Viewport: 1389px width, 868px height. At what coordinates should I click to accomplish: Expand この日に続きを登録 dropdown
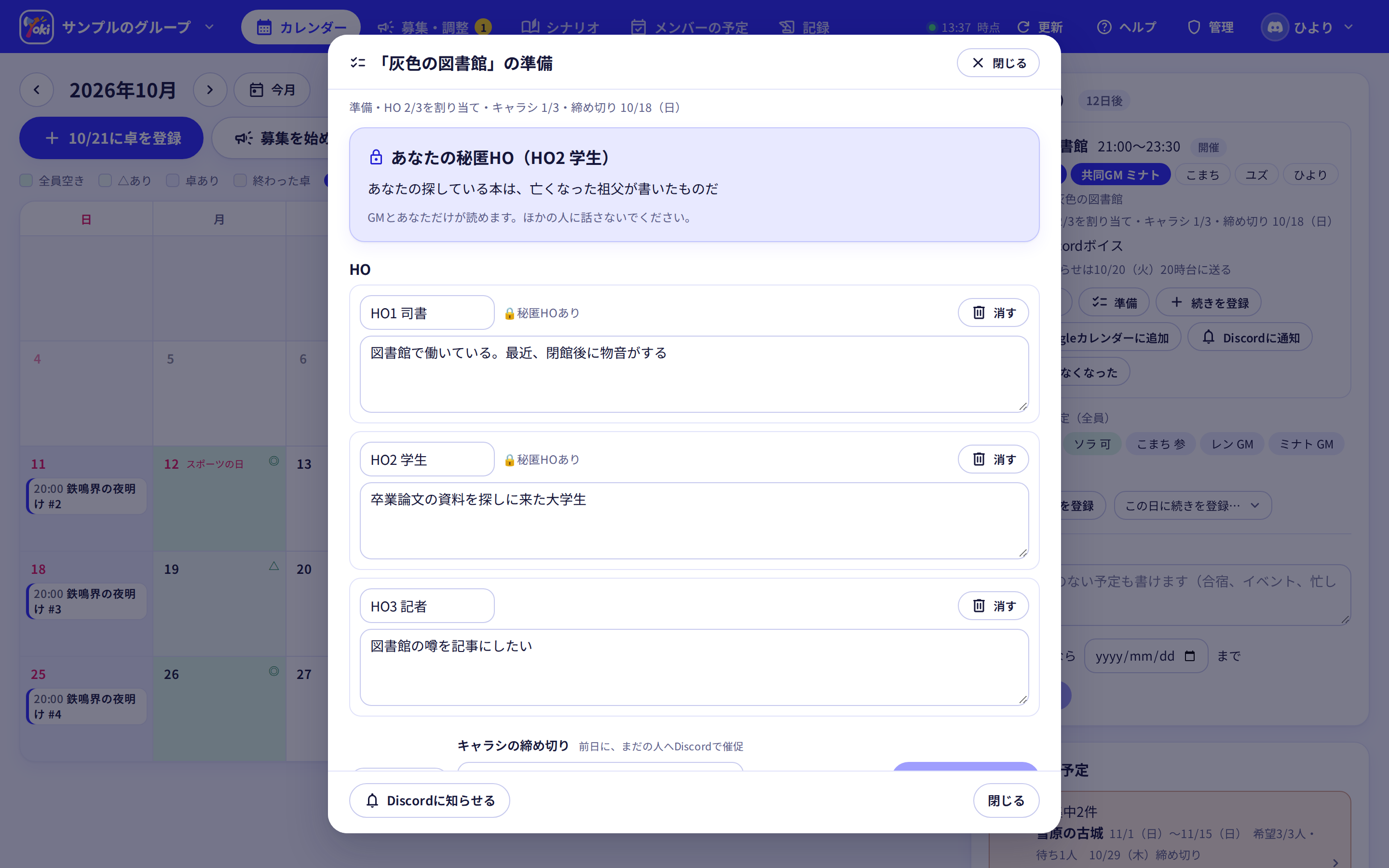(x=1193, y=505)
